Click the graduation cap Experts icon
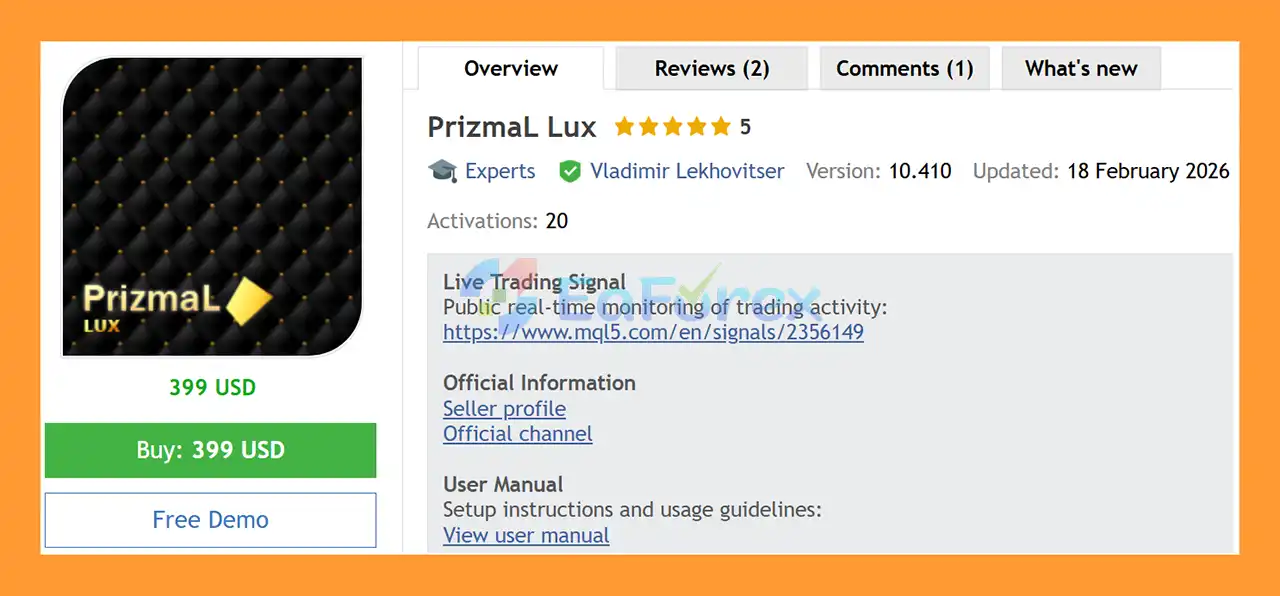Screen dimensions: 1280x596 pyautogui.click(x=442, y=171)
